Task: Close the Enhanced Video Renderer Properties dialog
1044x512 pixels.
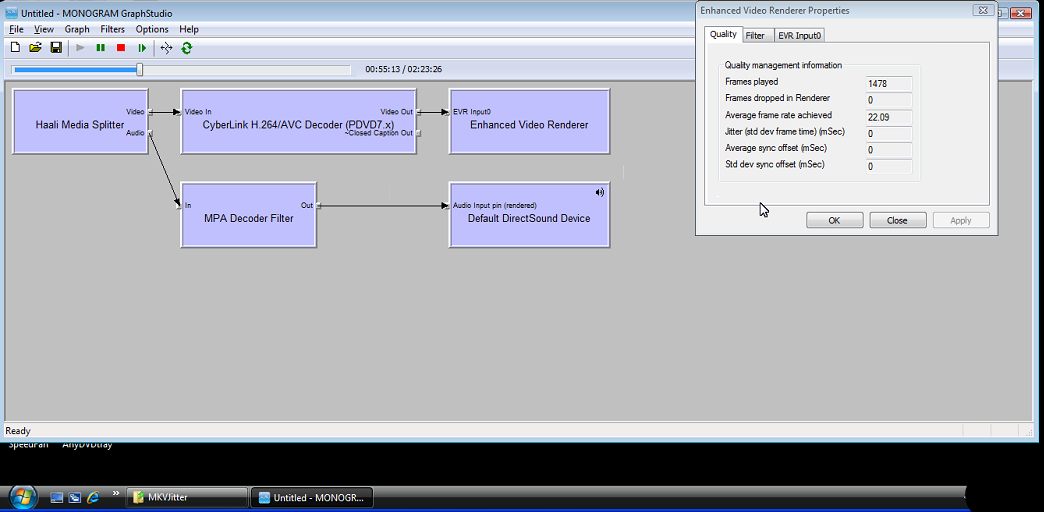Action: click(x=982, y=10)
